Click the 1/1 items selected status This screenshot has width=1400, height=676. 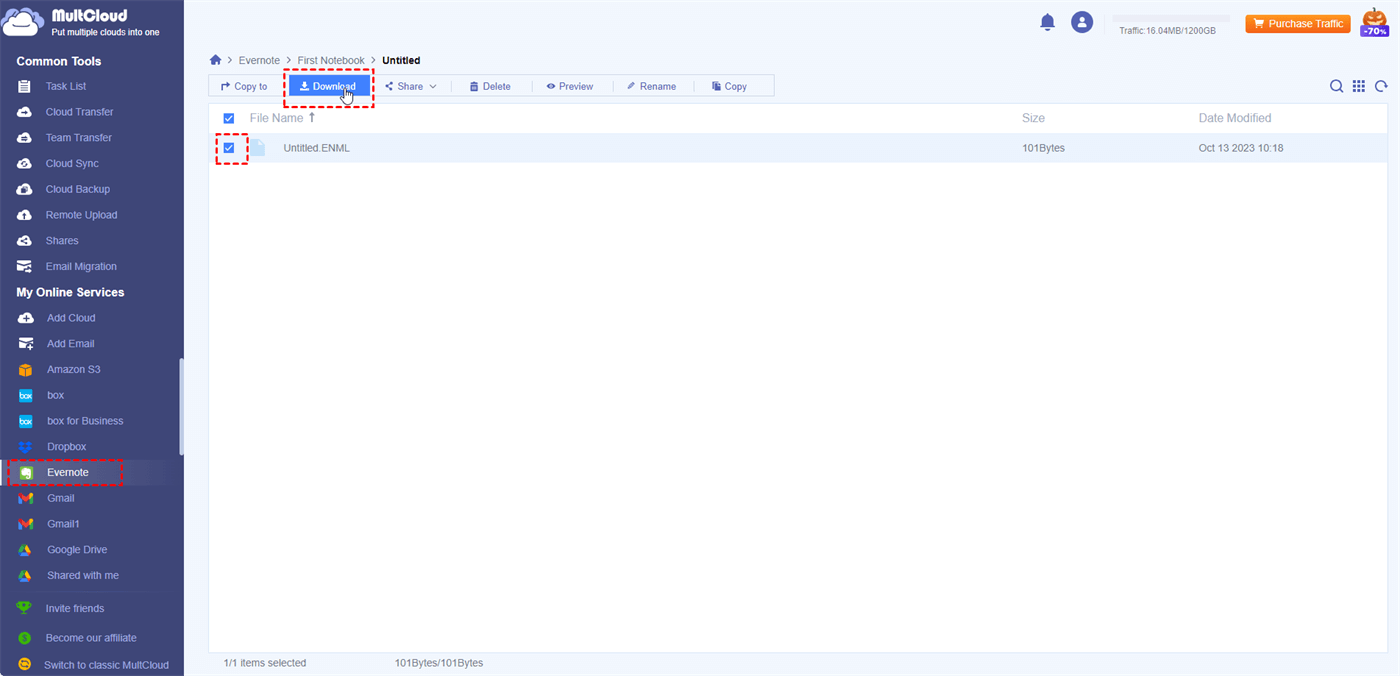(x=265, y=663)
